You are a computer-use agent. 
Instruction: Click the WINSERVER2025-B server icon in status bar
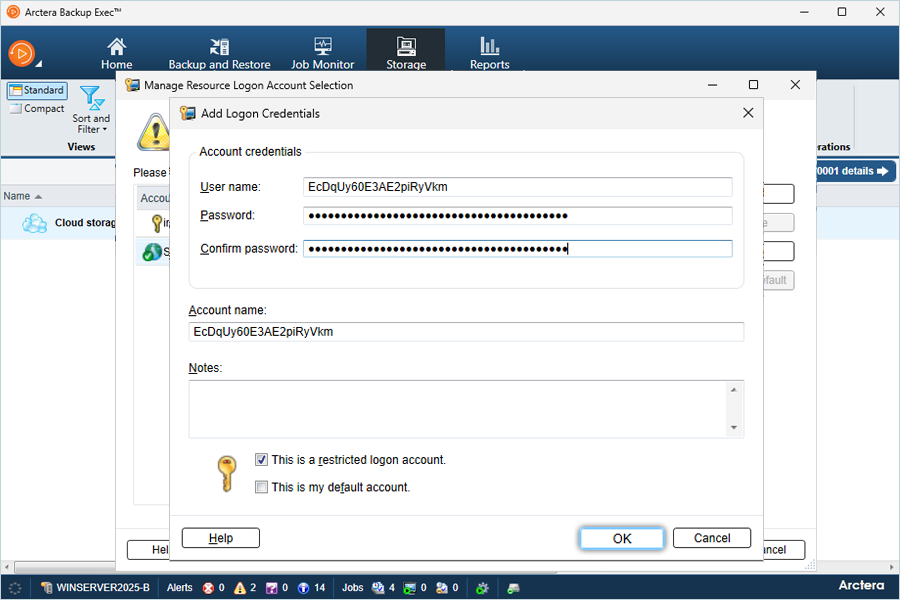[x=46, y=587]
